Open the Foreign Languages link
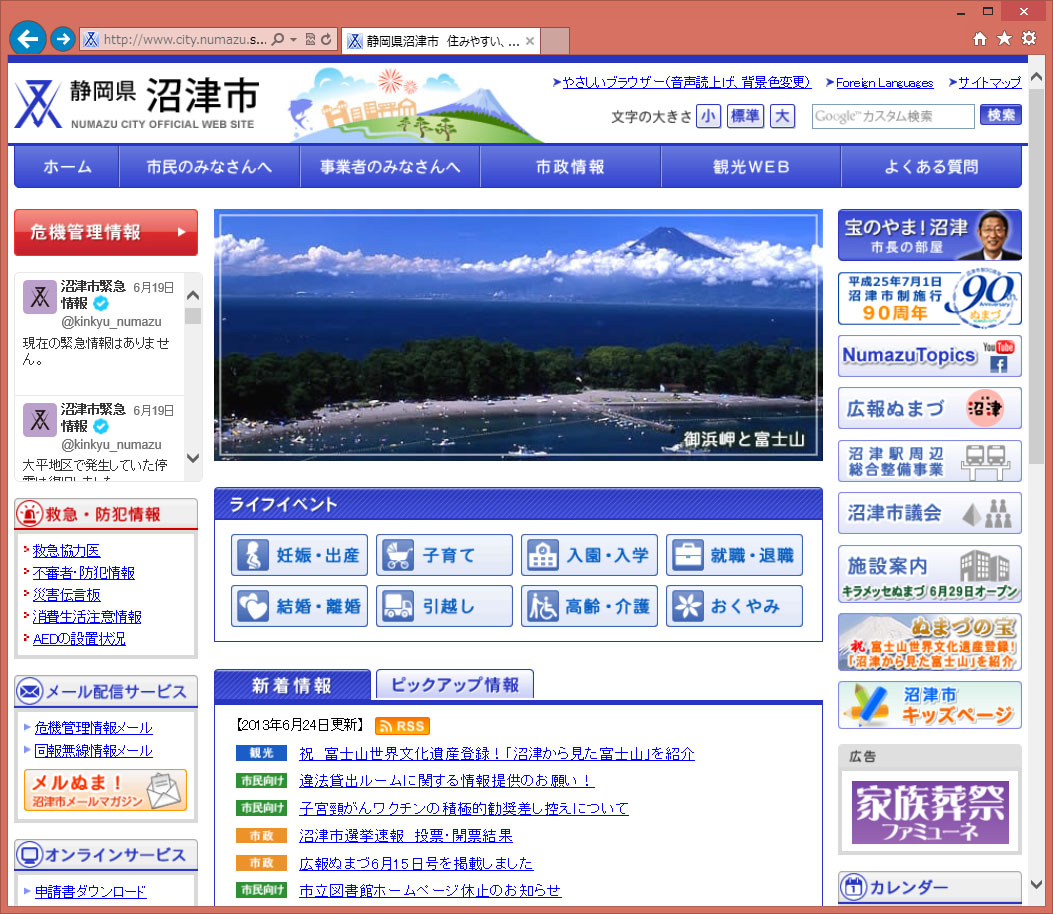This screenshot has height=914, width=1053. (884, 83)
